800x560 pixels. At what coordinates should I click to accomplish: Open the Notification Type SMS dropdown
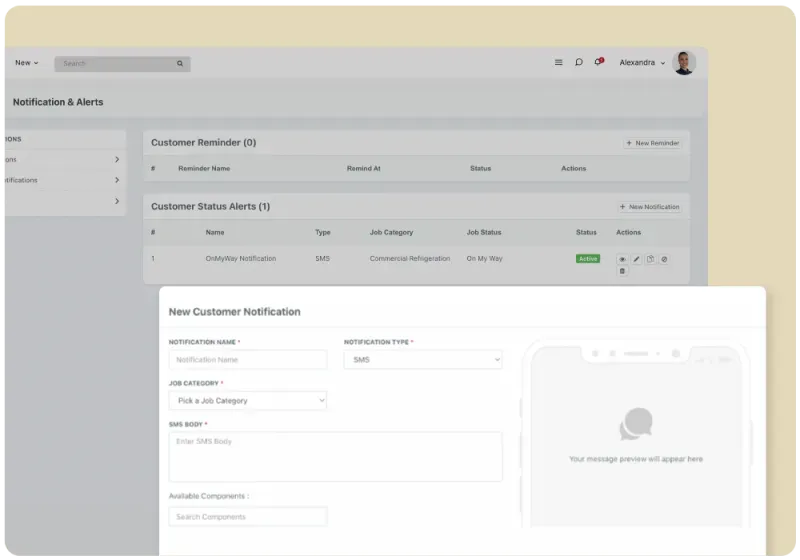pyautogui.click(x=423, y=359)
